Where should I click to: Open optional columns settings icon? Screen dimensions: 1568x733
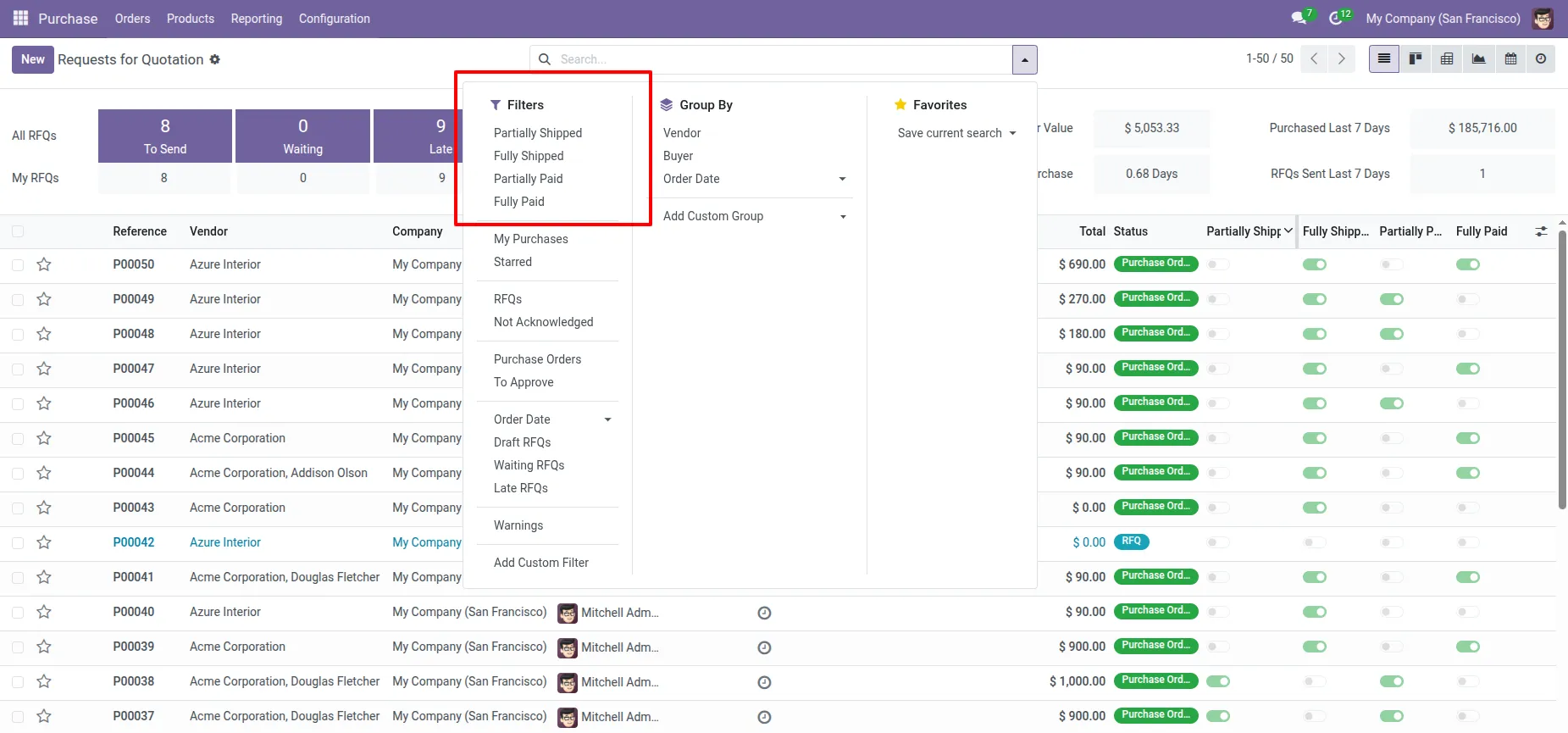pyautogui.click(x=1541, y=231)
